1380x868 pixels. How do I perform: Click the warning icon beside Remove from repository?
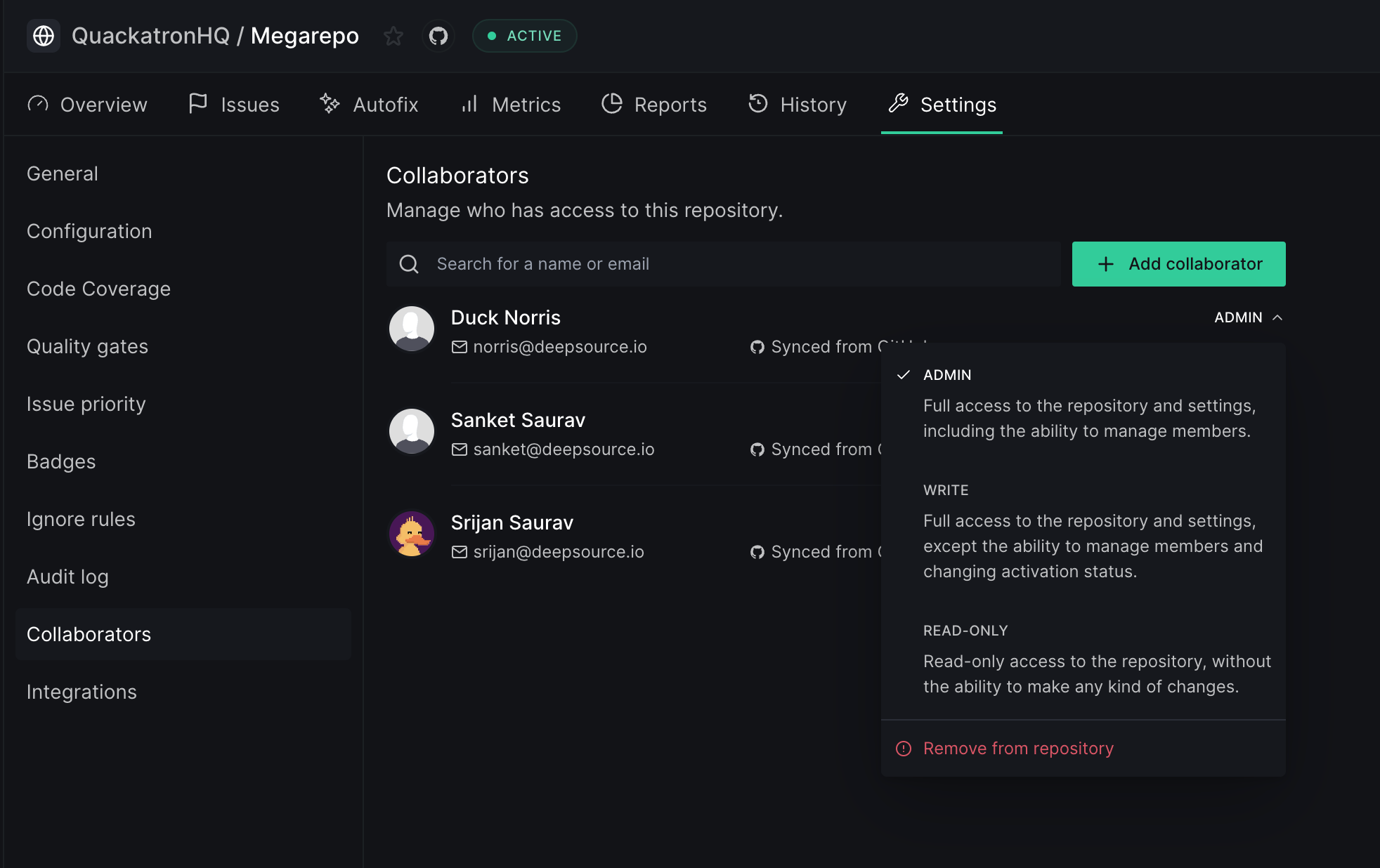[x=904, y=749]
